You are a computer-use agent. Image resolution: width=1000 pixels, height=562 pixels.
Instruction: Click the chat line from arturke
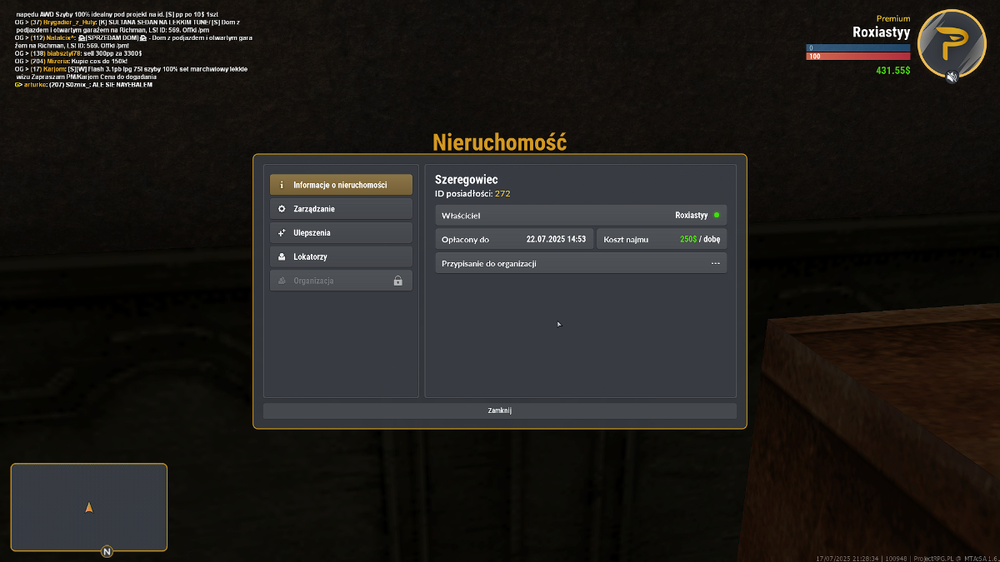point(84,85)
